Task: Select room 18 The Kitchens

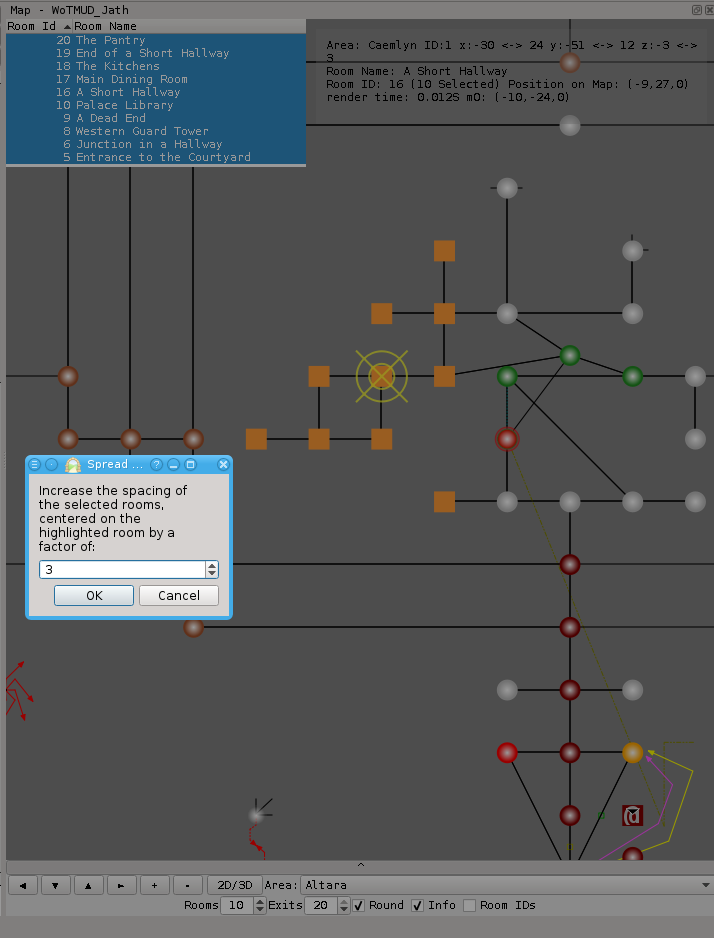Action: [155, 66]
